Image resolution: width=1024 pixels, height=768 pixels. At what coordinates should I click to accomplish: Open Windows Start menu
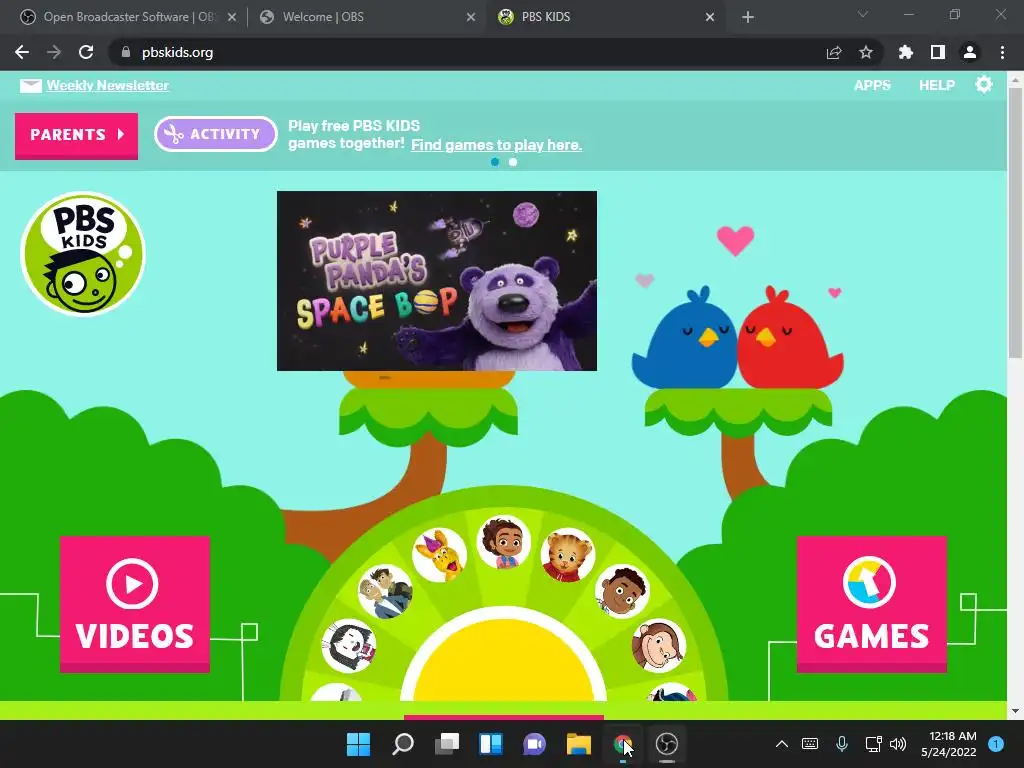[x=358, y=744]
